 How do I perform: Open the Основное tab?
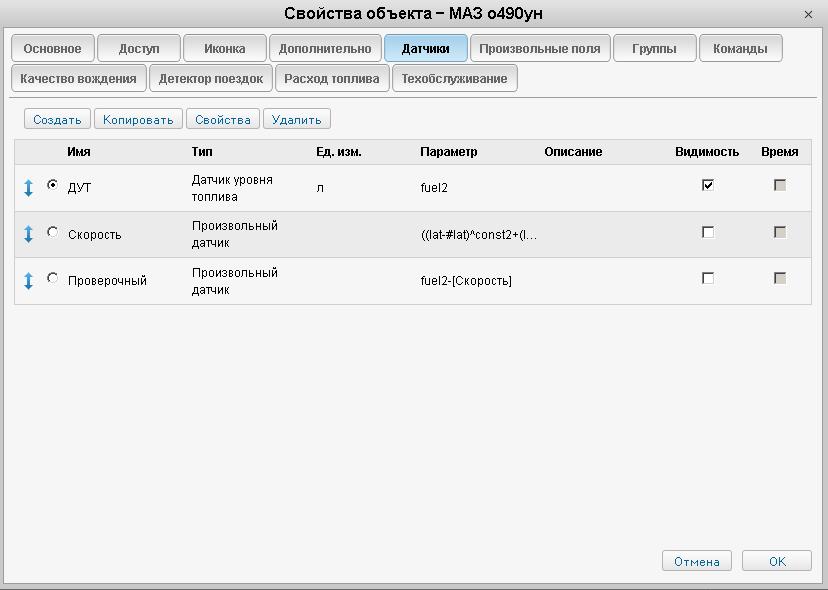(52, 48)
